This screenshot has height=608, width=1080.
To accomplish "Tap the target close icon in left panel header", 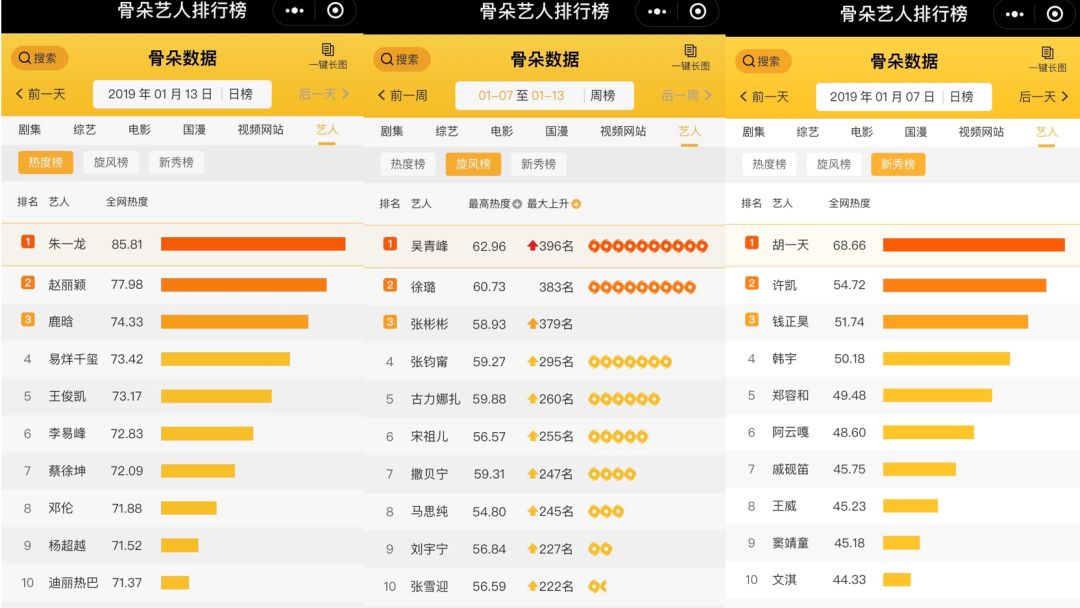I will coord(335,10).
